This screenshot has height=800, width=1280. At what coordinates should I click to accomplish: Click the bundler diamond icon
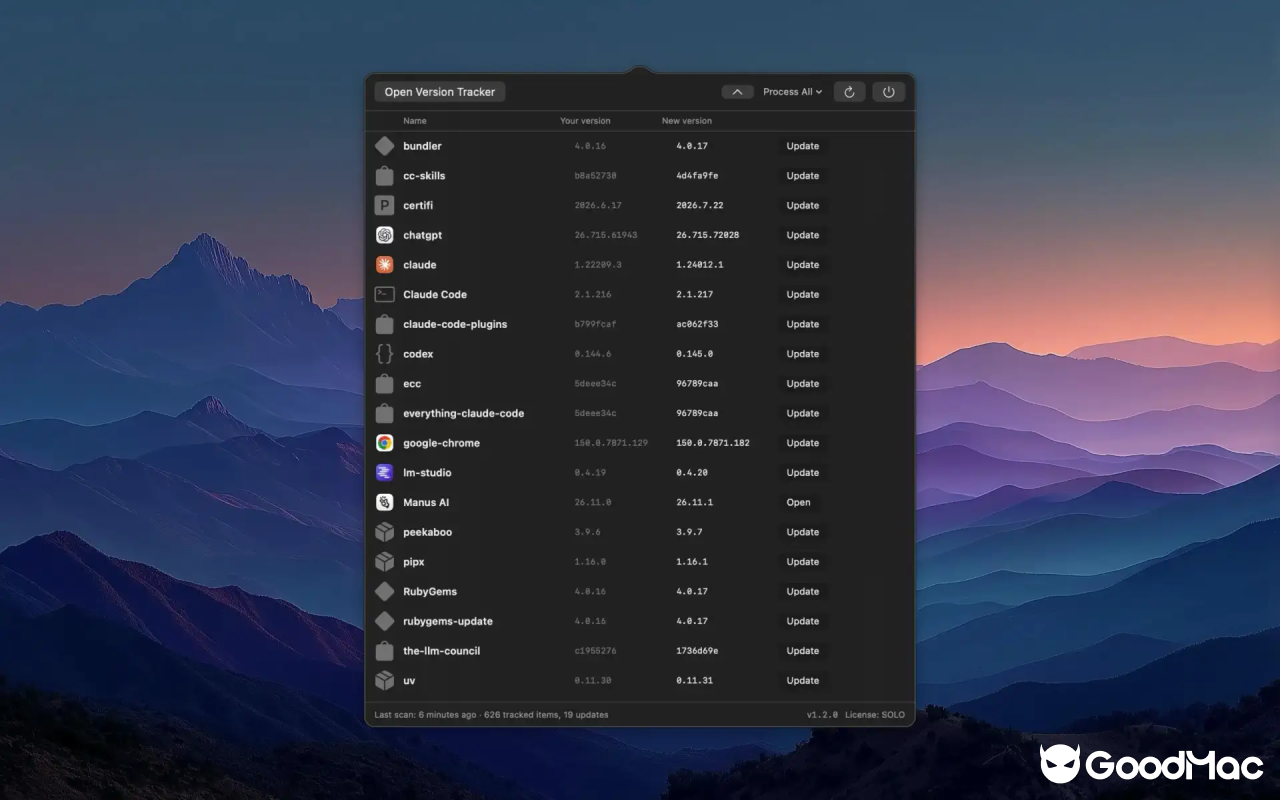point(384,146)
